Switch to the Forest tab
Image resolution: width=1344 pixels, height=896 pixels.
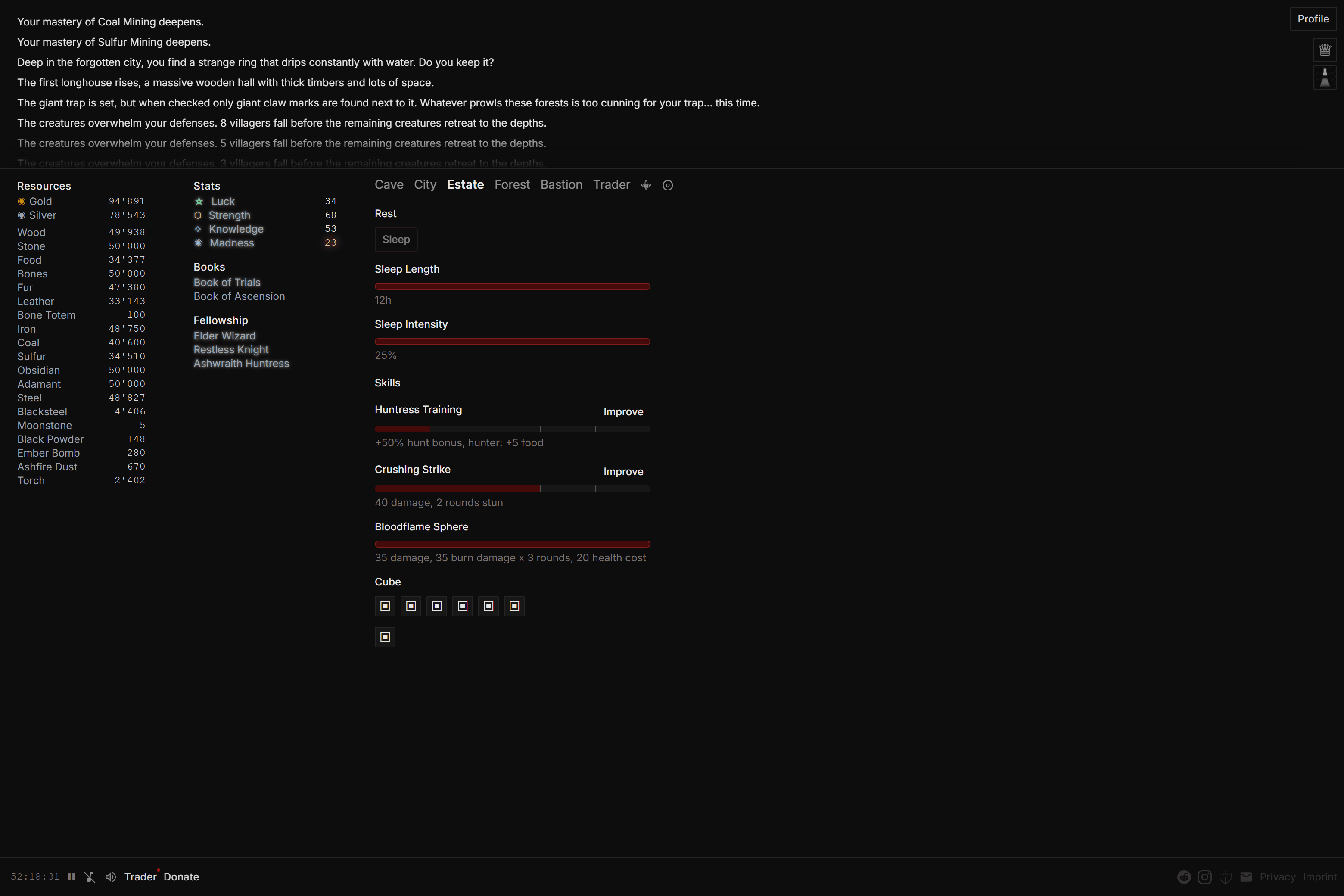(x=512, y=184)
